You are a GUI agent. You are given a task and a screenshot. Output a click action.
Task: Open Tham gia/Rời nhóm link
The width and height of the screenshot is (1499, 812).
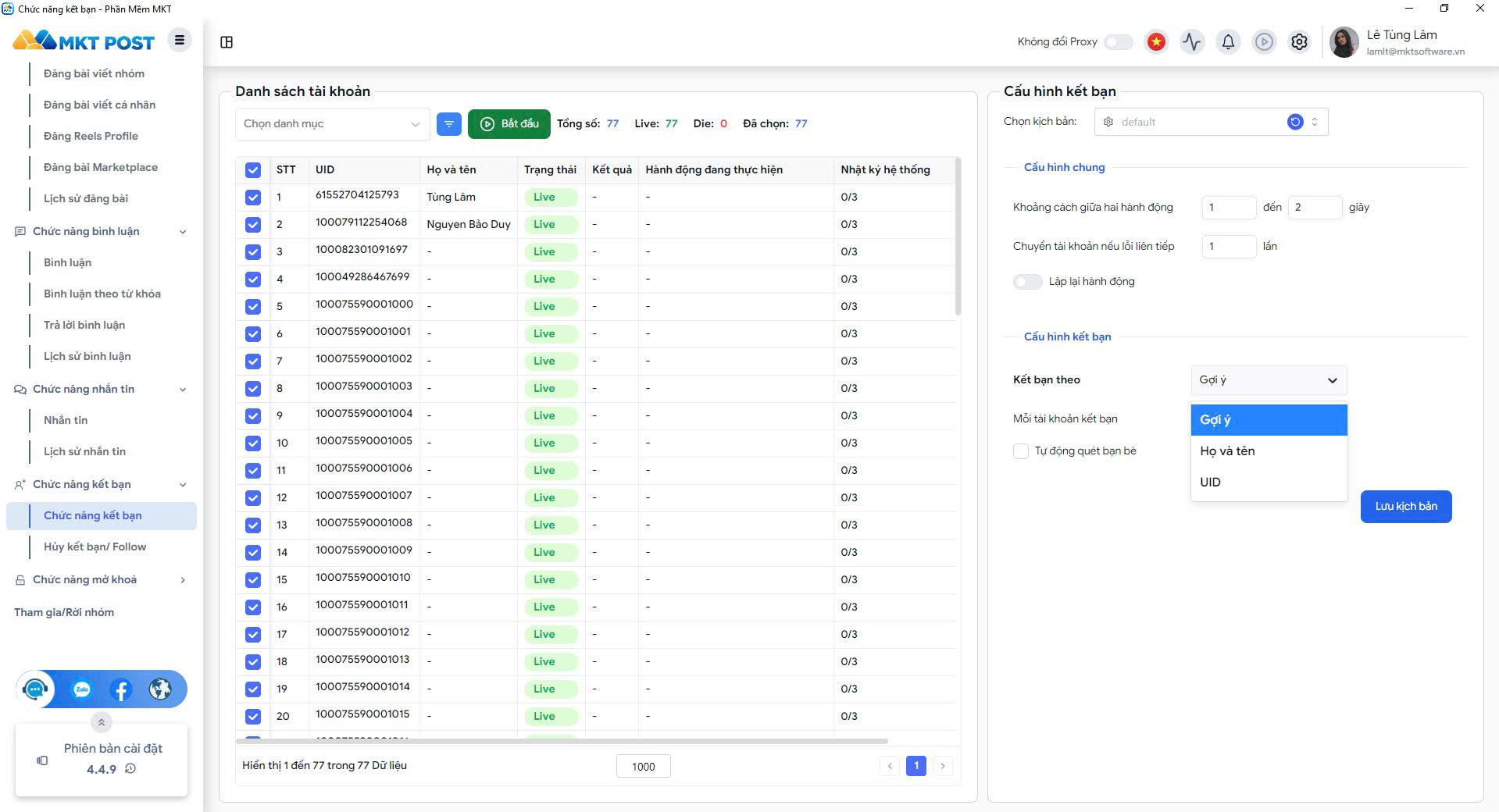tap(64, 612)
